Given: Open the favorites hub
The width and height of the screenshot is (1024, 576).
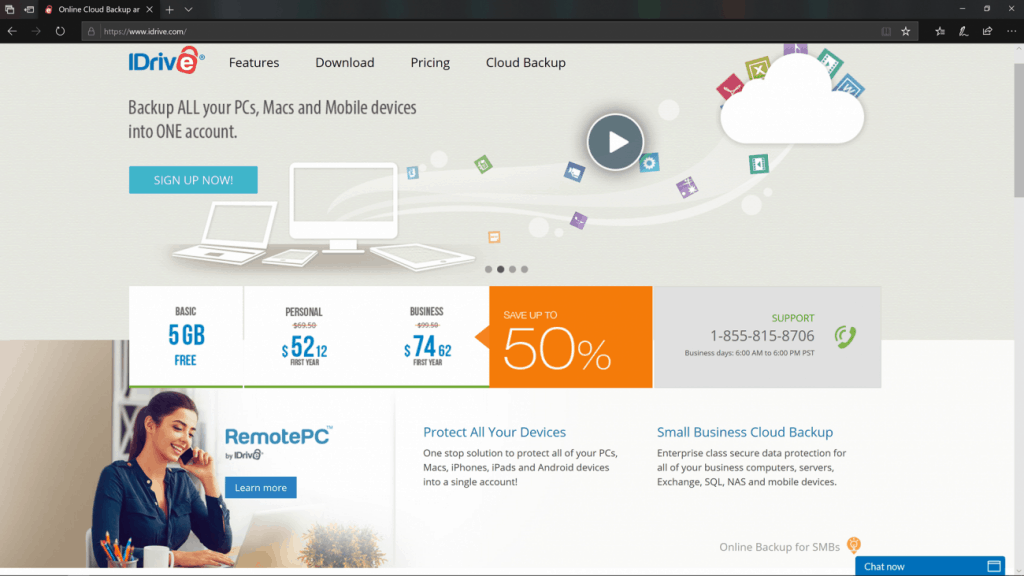Looking at the screenshot, I should coord(940,31).
